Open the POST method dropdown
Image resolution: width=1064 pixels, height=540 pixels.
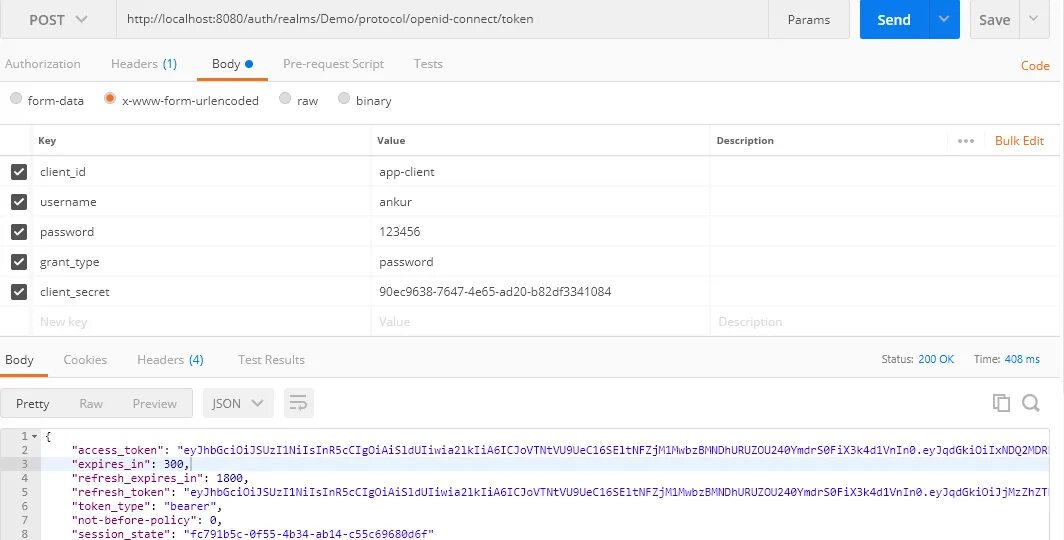point(58,20)
